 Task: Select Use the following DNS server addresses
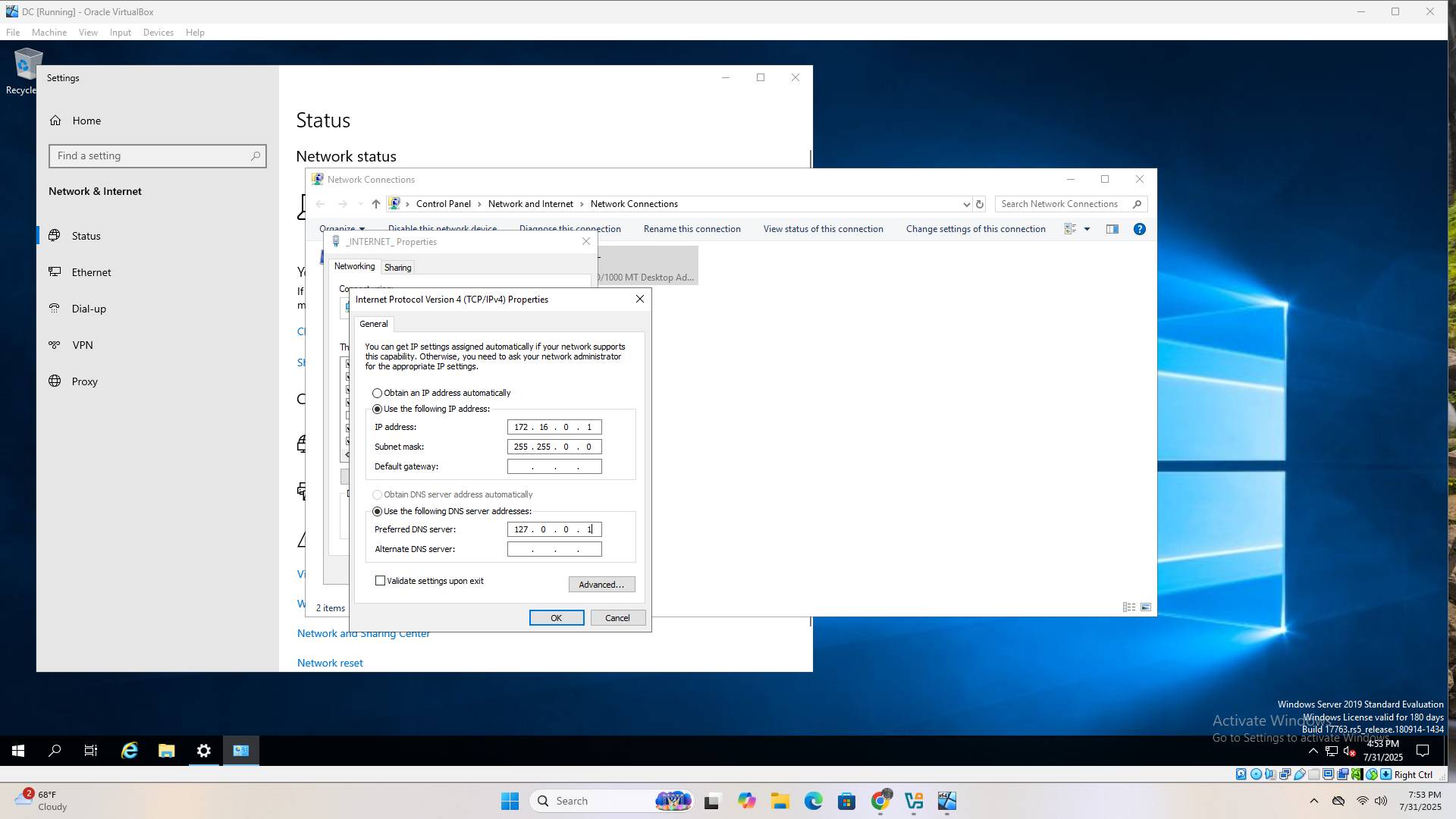click(x=378, y=511)
